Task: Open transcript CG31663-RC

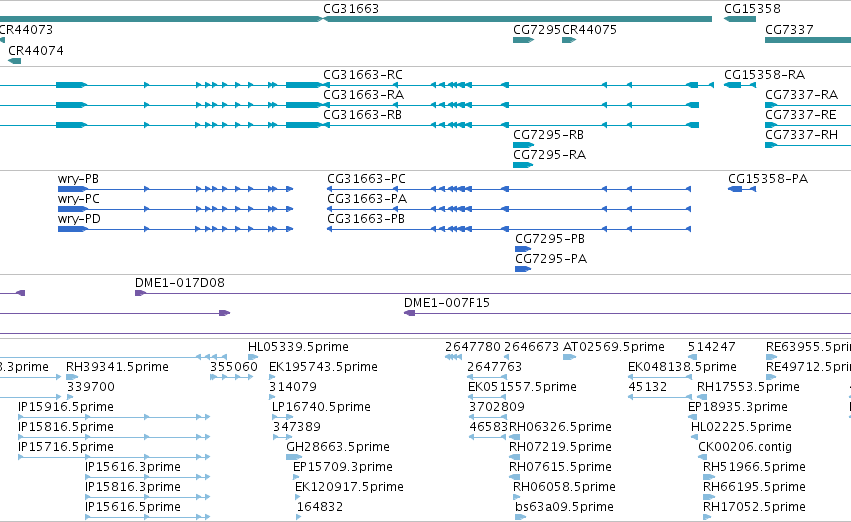Action: (363, 74)
